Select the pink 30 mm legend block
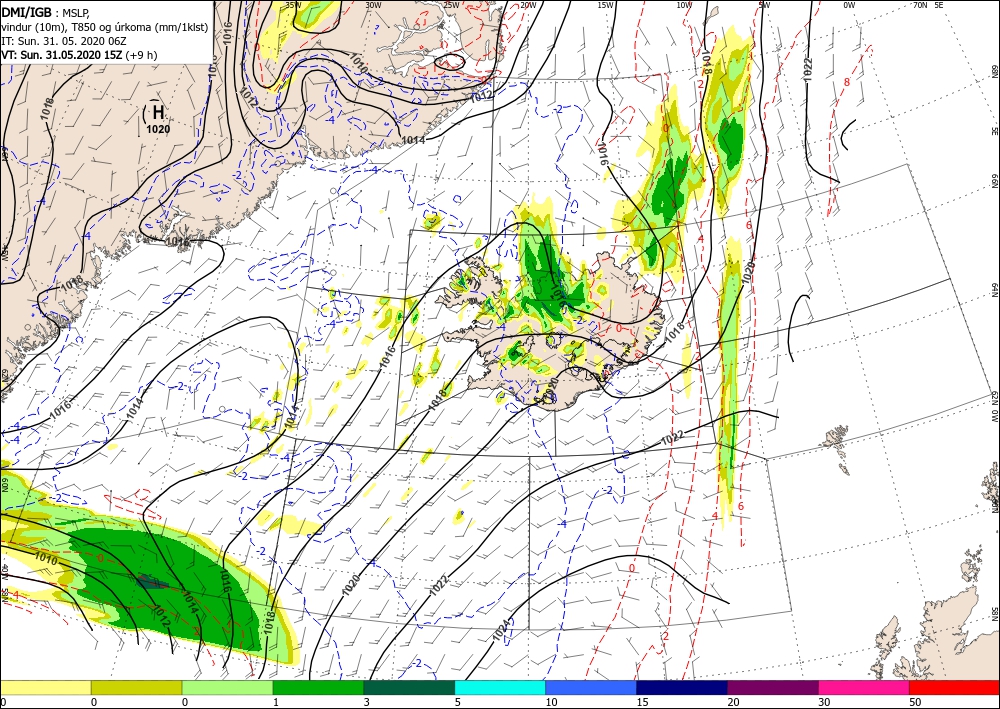Viewport: 1000px width, 709px height. pos(864,687)
